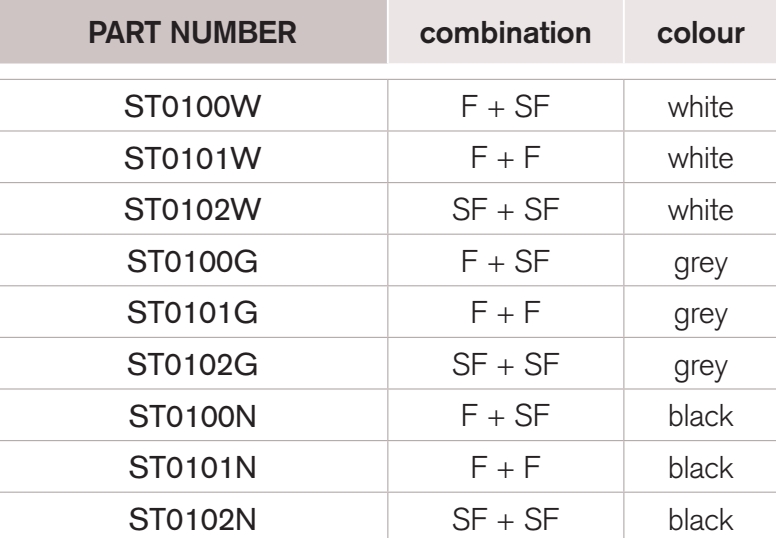Click the white colour cell for ST0102W
This screenshot has width=776, height=538.
701,209
